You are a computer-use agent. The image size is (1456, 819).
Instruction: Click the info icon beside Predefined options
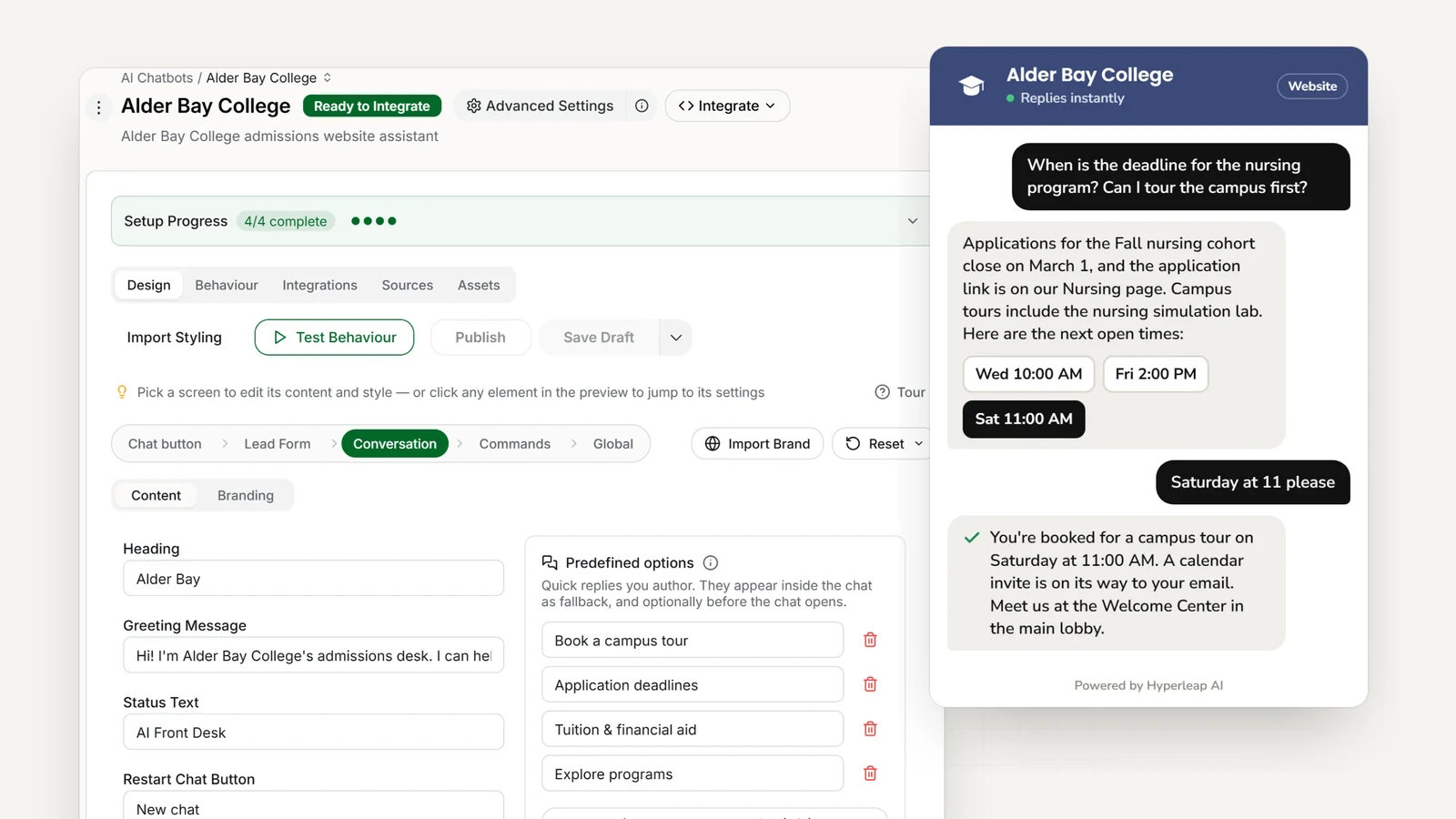click(711, 563)
